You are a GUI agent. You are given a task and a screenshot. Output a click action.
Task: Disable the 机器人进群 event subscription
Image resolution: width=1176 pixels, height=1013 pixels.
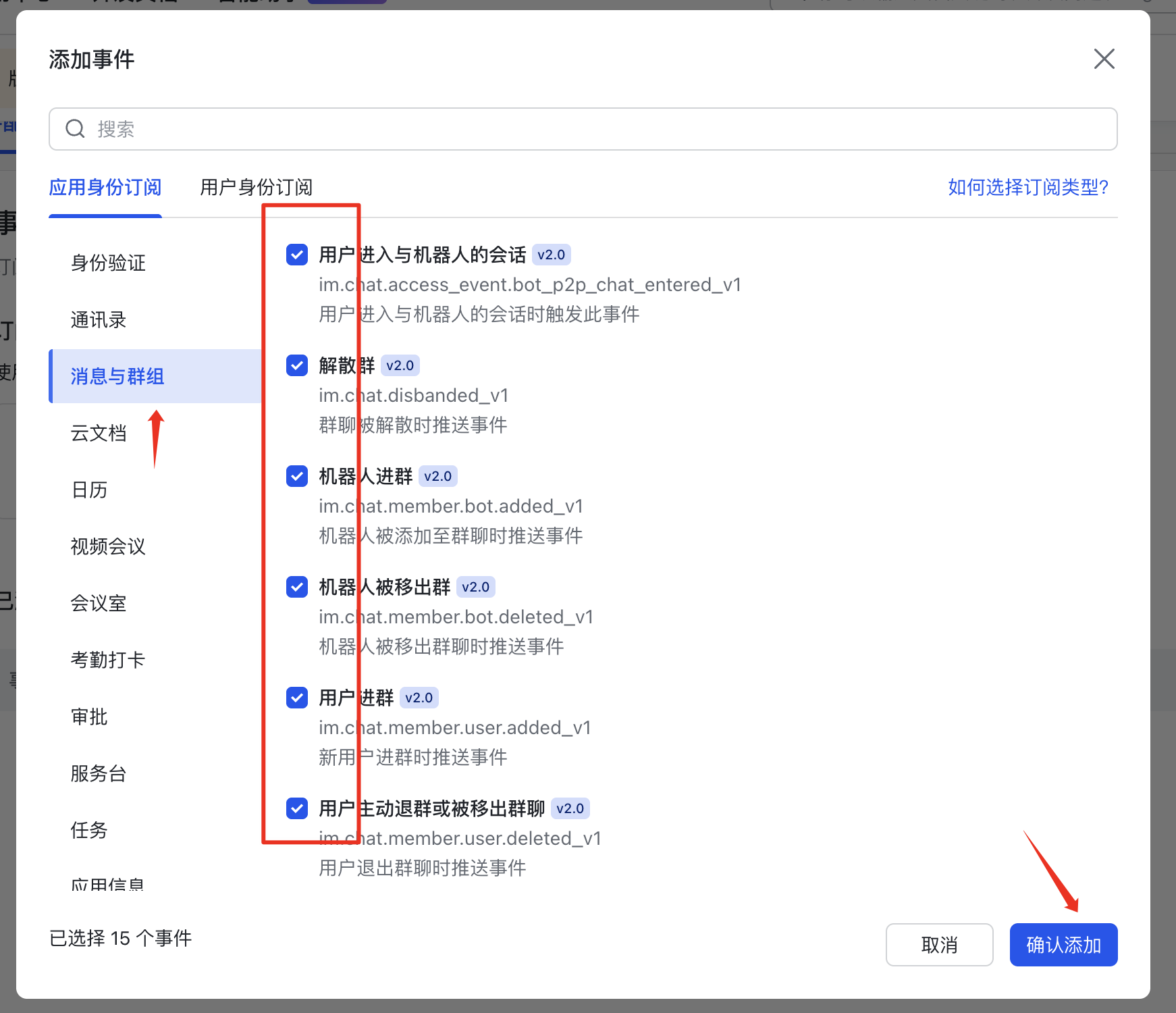(x=296, y=476)
